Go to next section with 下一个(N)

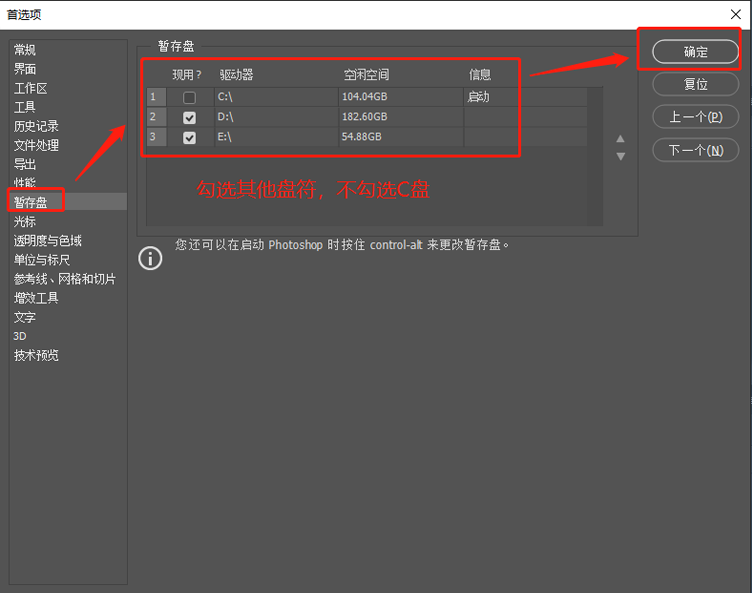click(x=695, y=151)
